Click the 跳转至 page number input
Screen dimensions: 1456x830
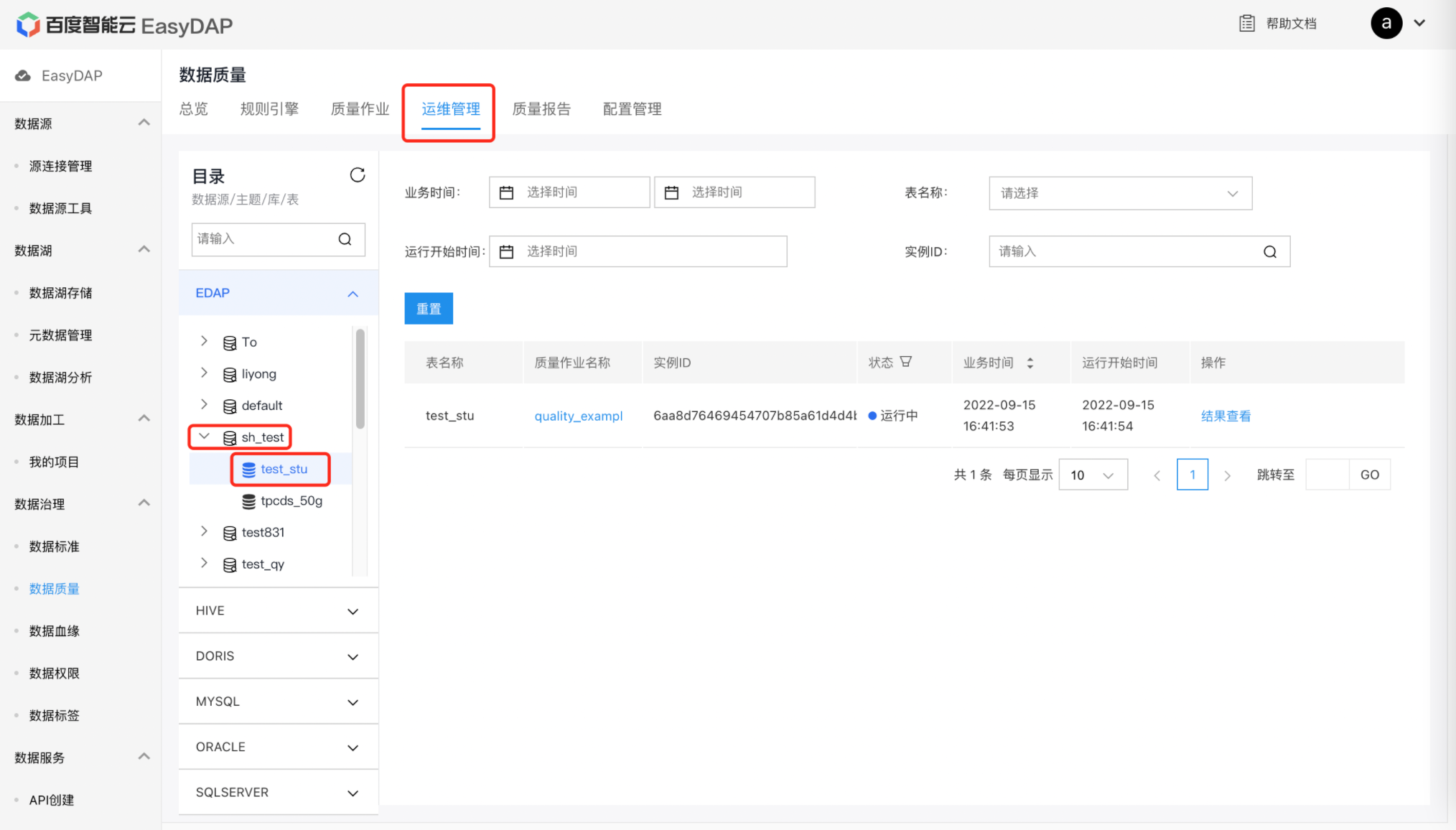(1327, 475)
